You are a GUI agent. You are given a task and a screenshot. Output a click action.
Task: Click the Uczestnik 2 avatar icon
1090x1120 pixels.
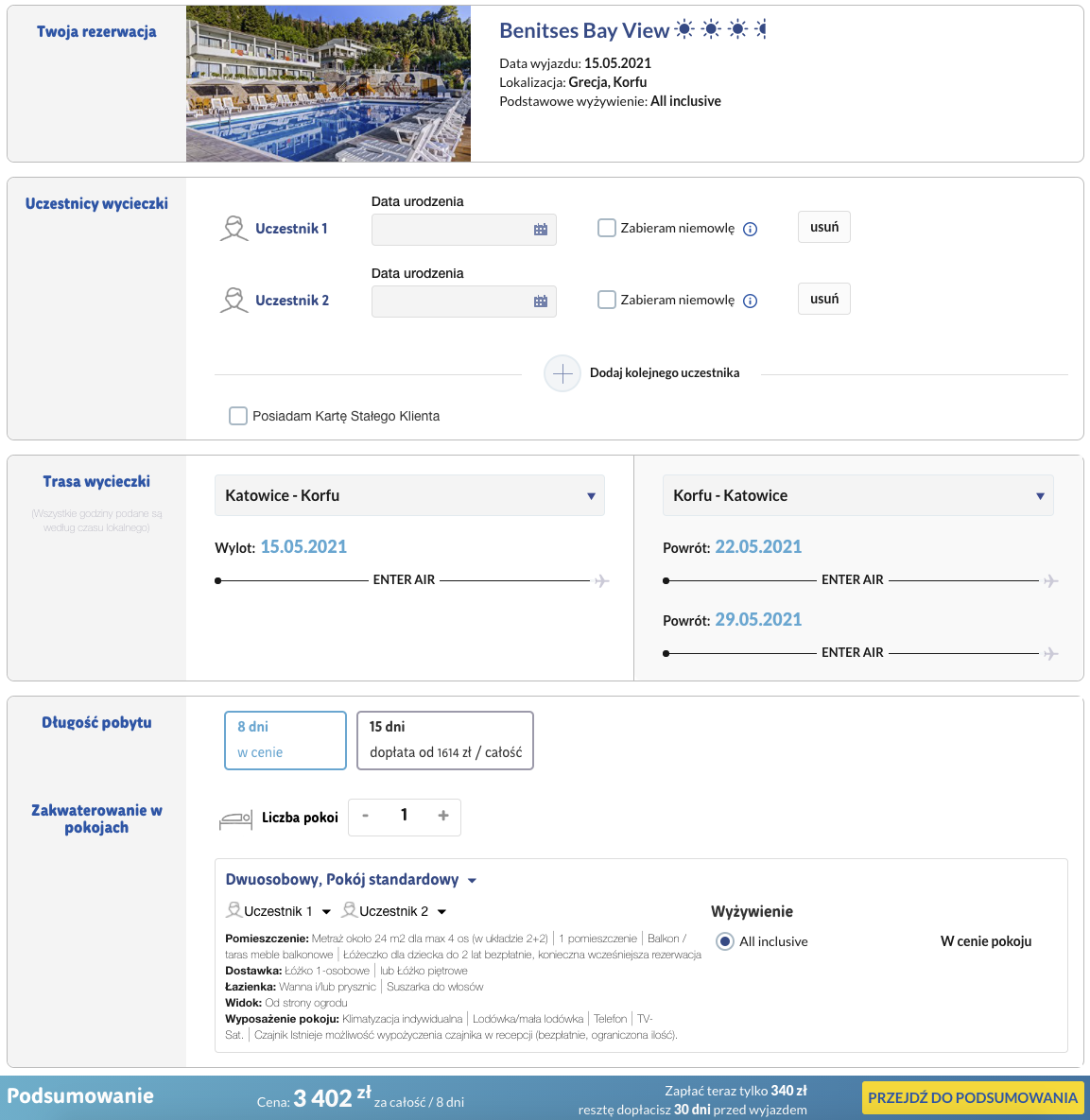coord(234,301)
